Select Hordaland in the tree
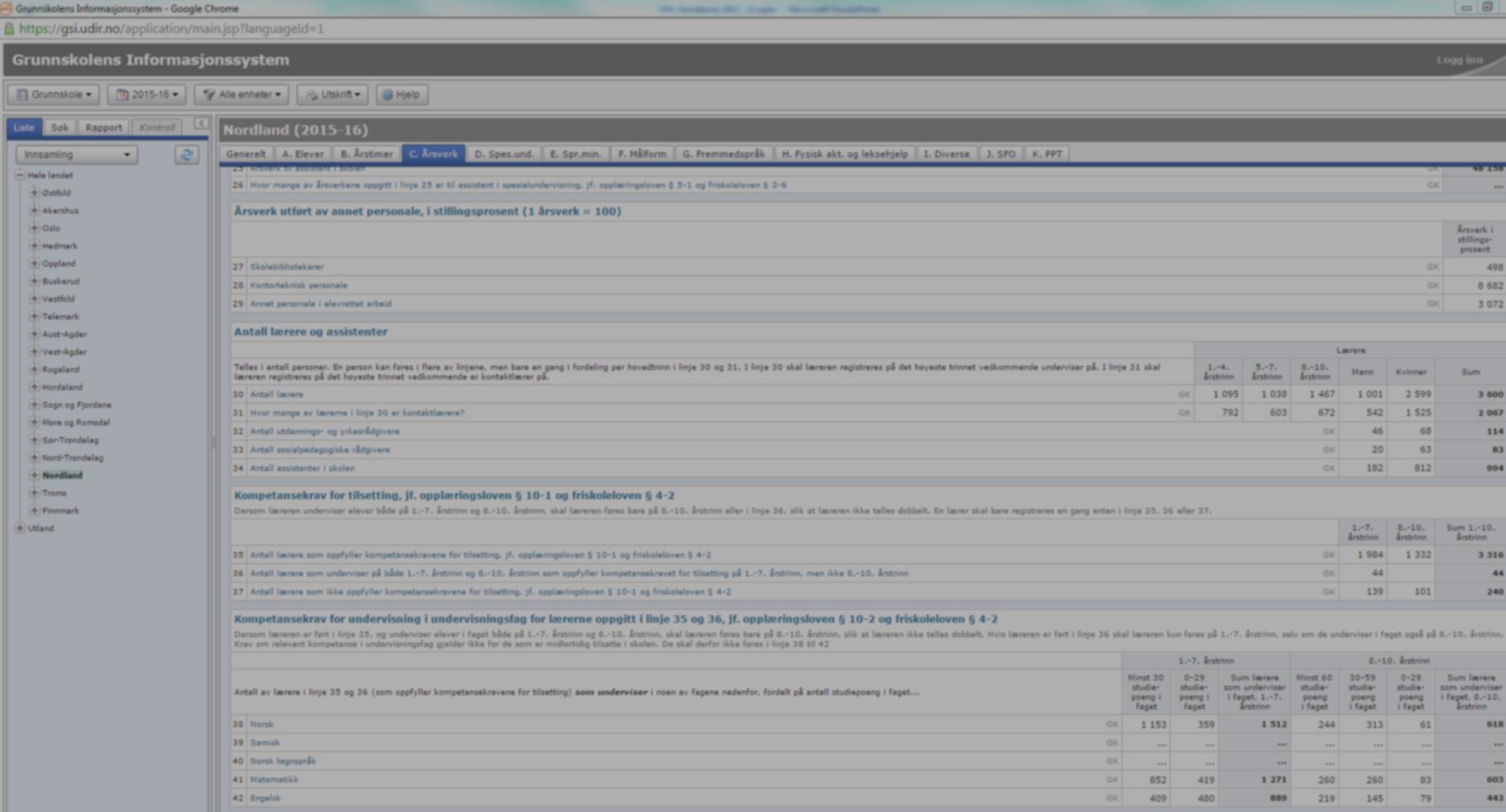Screen dimensions: 1506x812 (x=62, y=387)
